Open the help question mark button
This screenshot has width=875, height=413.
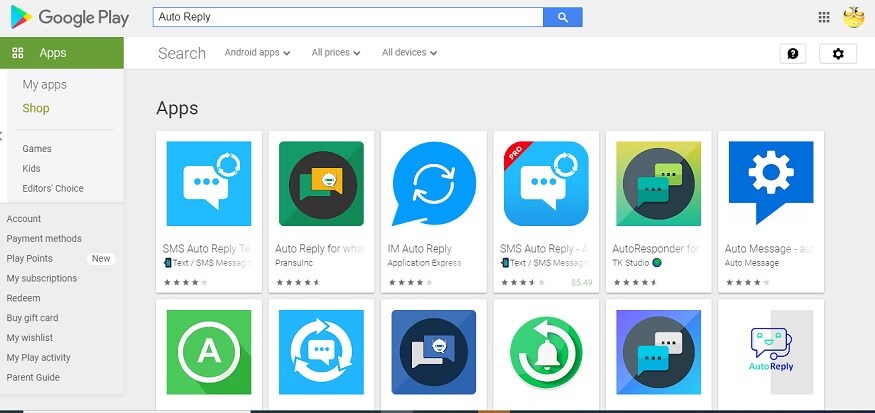[792, 54]
